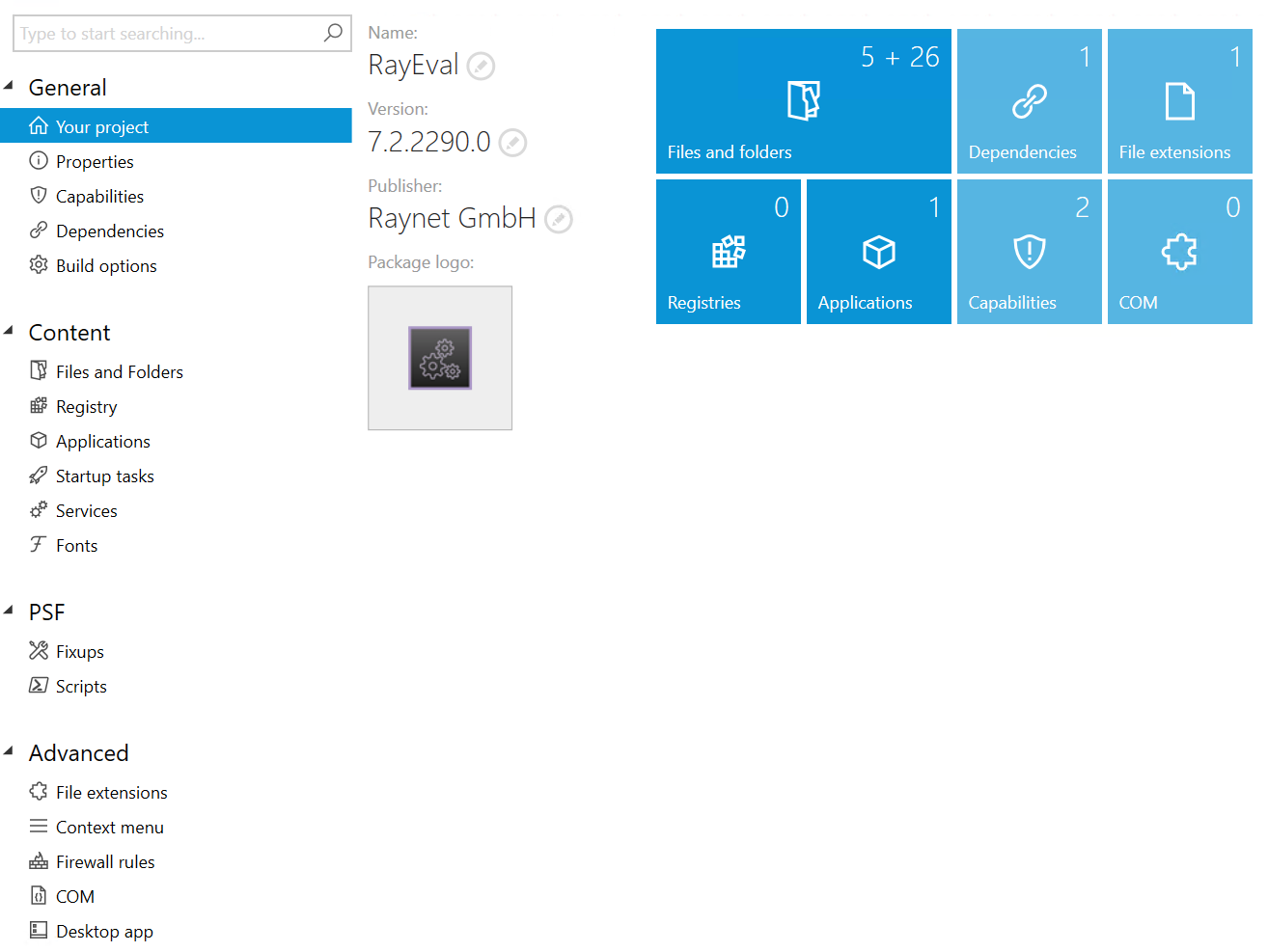This screenshot has height=952, width=1268.
Task: Select the Dependencies link icon
Action: (x=39, y=231)
